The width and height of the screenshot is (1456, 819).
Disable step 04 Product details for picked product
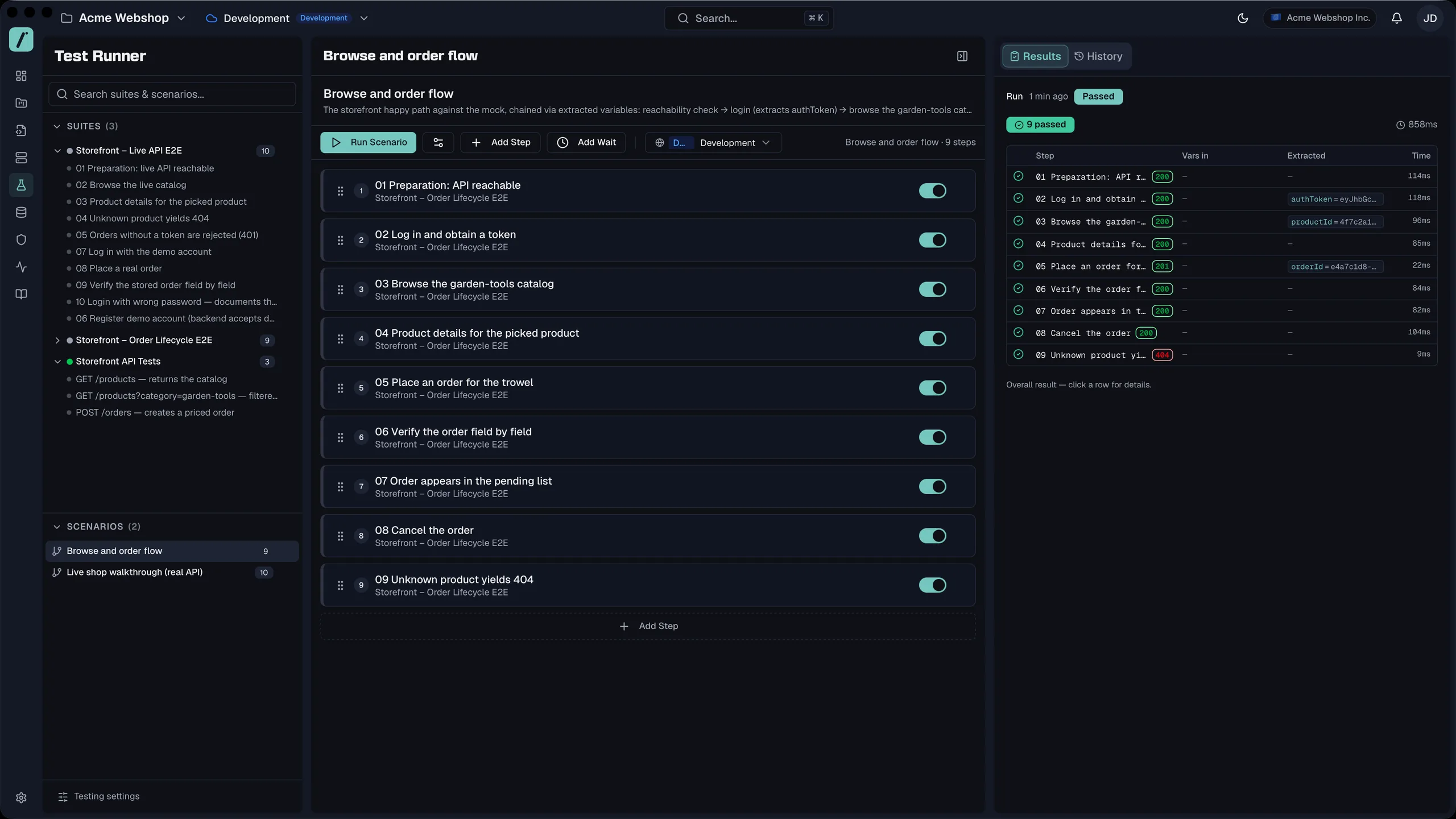933,339
